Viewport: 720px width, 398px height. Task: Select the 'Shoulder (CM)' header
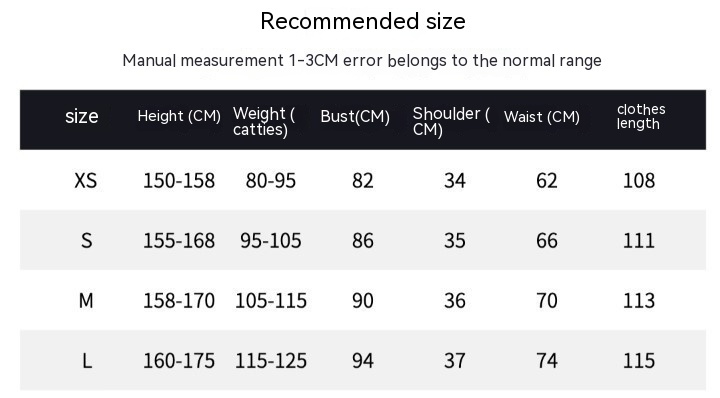451,121
